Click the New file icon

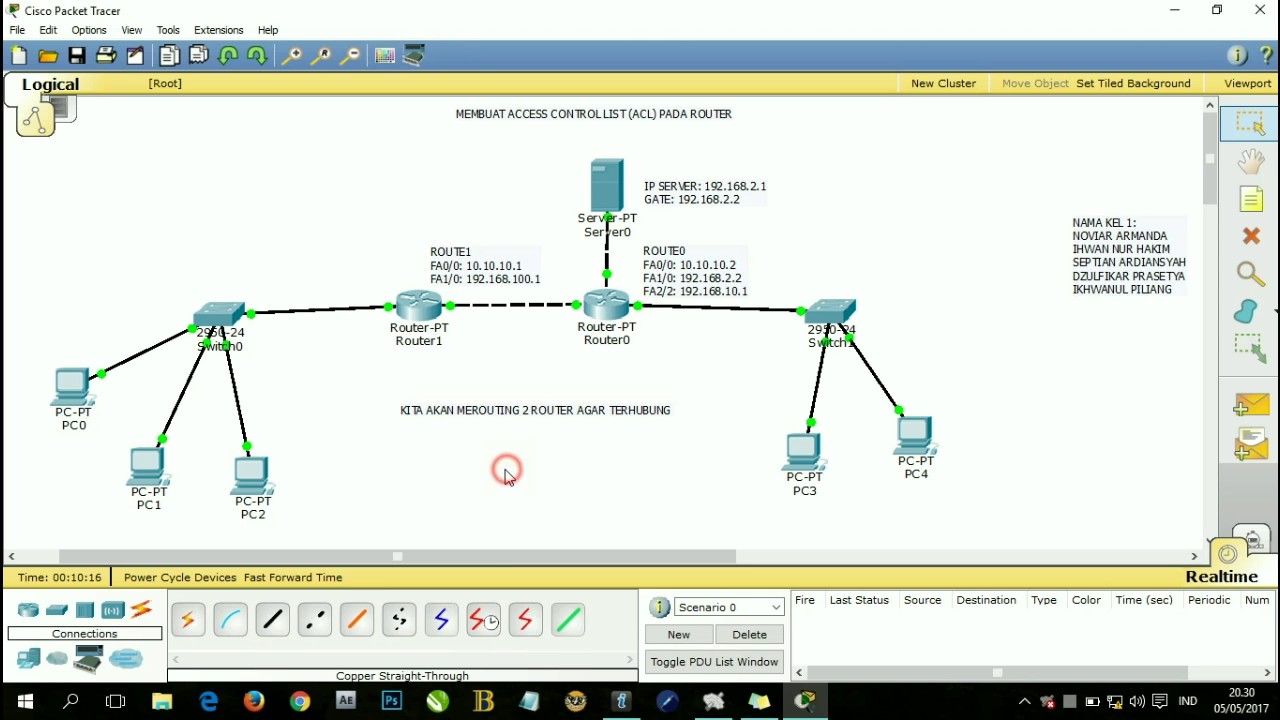[19, 56]
